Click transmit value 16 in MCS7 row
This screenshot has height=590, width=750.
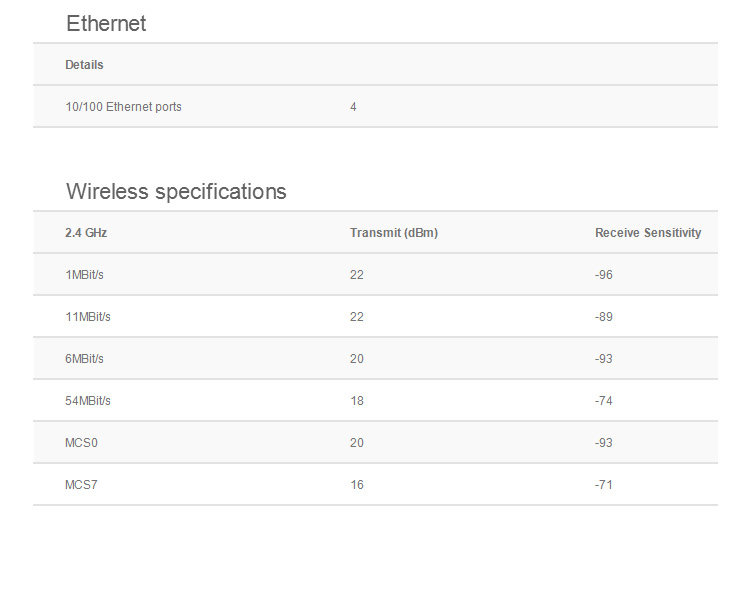(x=357, y=485)
